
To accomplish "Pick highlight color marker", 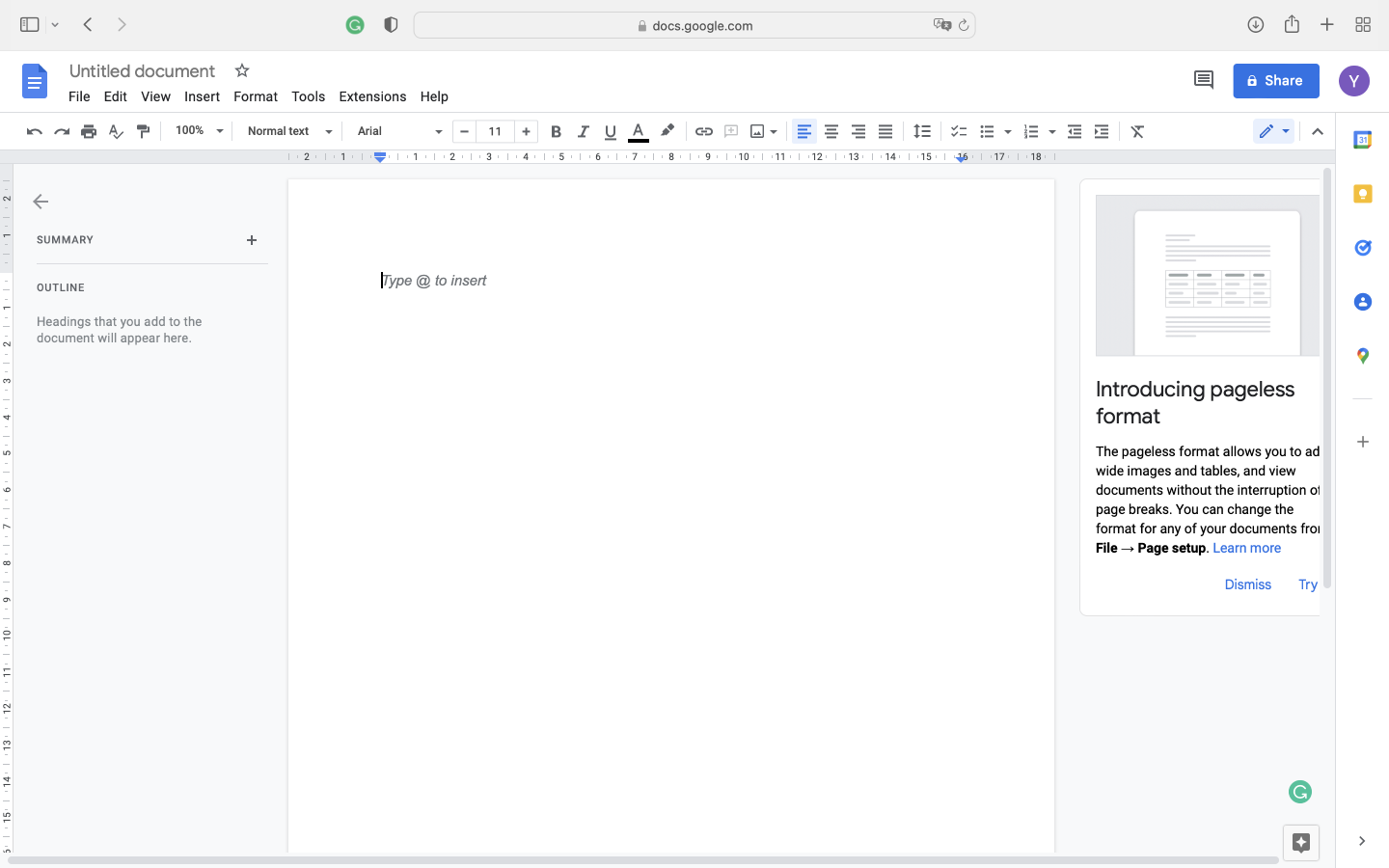I will click(x=667, y=131).
